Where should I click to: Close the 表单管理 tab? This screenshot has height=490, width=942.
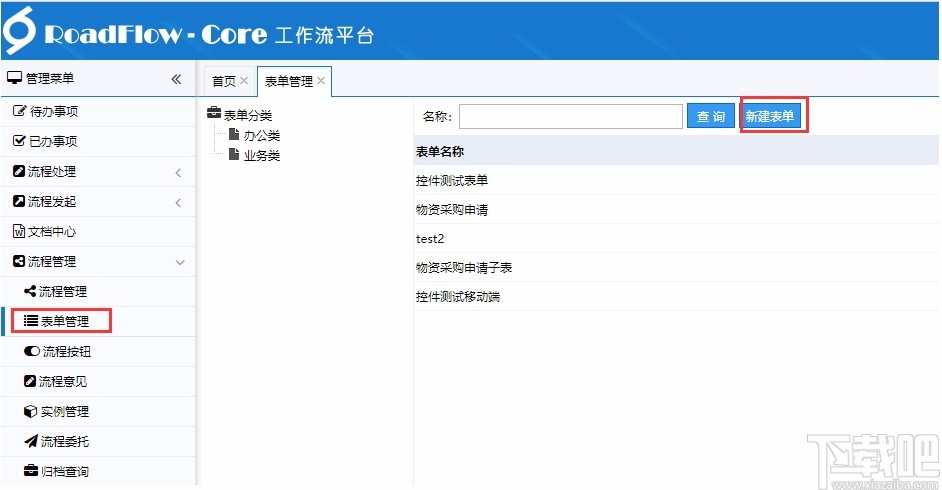point(321,80)
